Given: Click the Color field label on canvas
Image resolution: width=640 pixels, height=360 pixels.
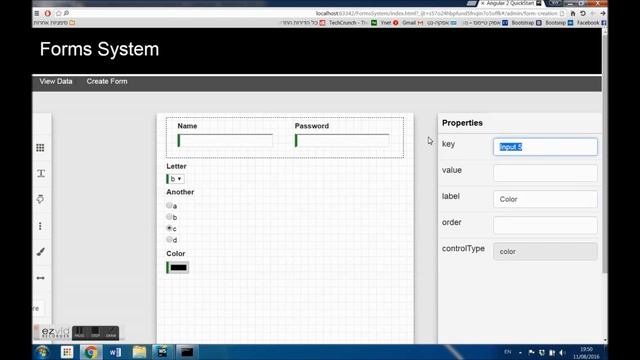Looking at the screenshot, I should point(176,253).
